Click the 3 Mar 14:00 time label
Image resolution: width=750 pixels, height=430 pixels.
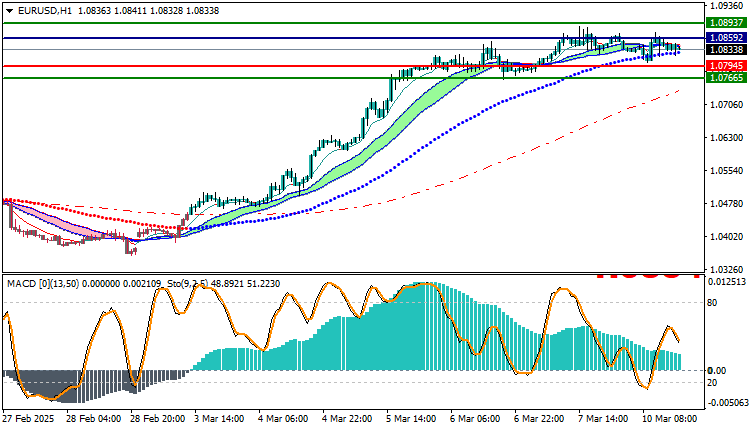219,419
